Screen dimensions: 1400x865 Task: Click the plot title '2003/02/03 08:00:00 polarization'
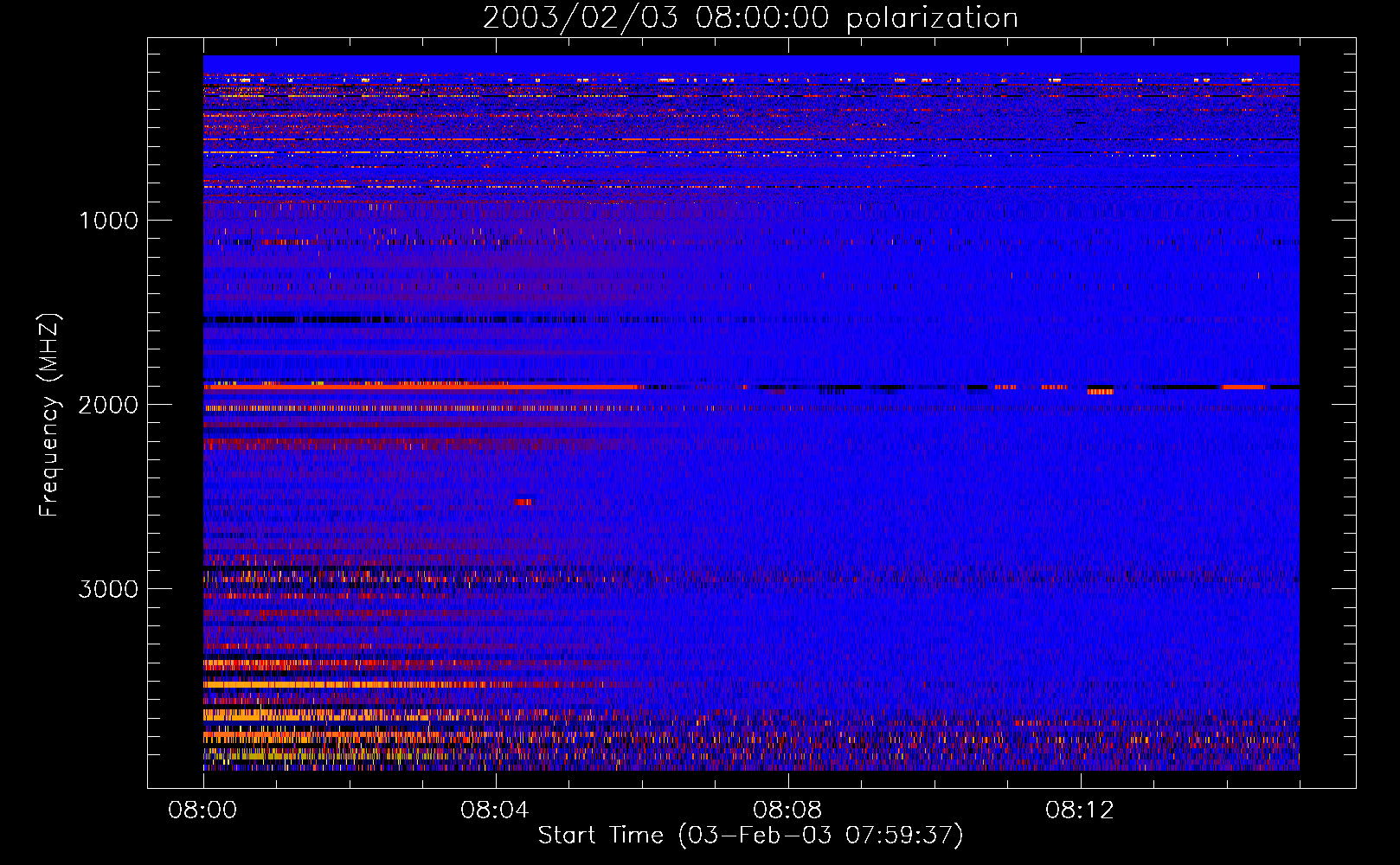pos(750,18)
